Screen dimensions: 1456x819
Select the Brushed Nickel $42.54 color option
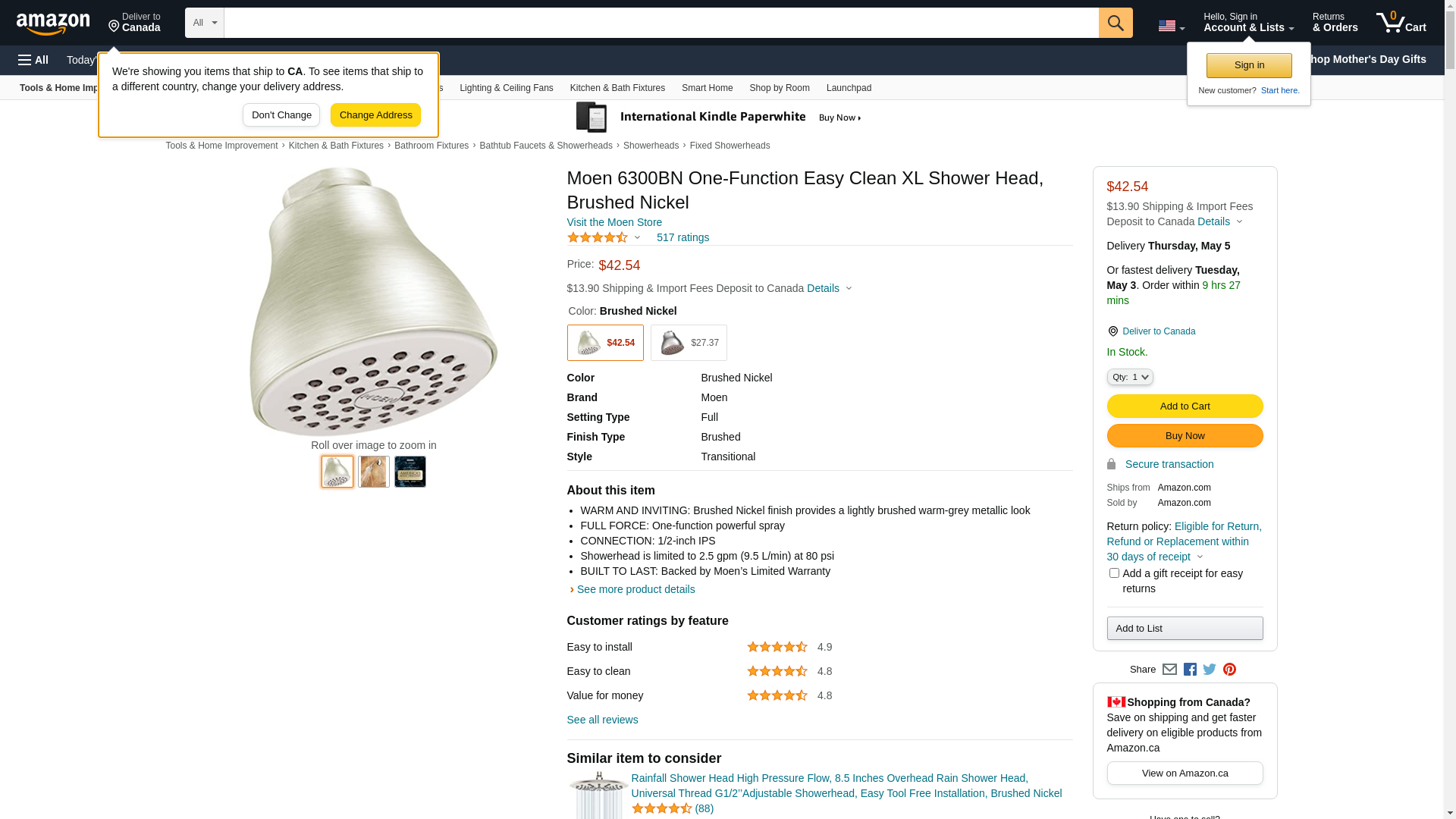(605, 343)
